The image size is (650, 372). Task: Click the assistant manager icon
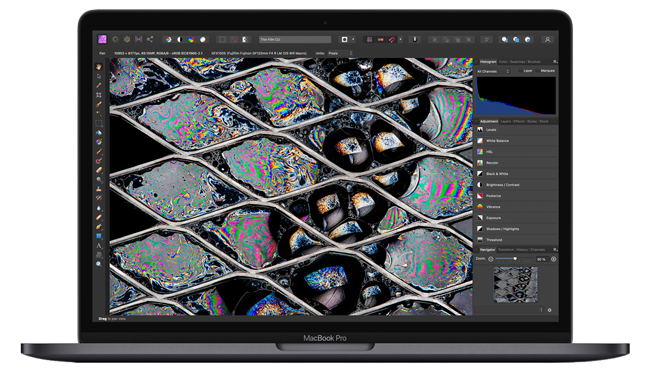[414, 39]
